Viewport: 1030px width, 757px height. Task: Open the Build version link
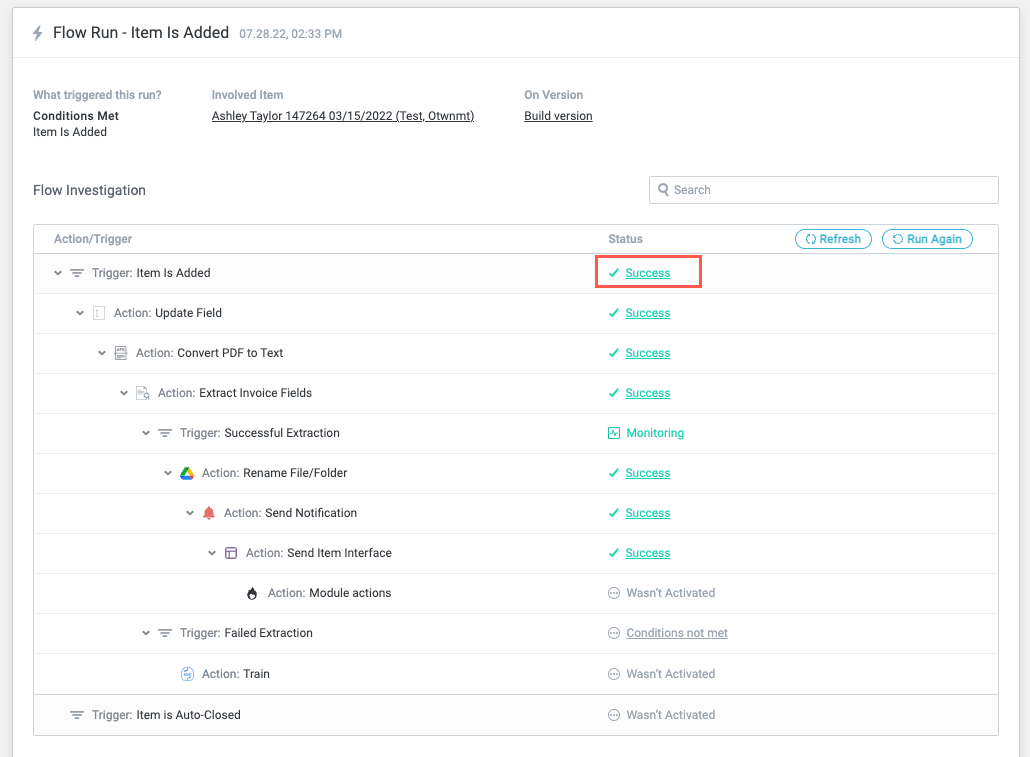558,116
